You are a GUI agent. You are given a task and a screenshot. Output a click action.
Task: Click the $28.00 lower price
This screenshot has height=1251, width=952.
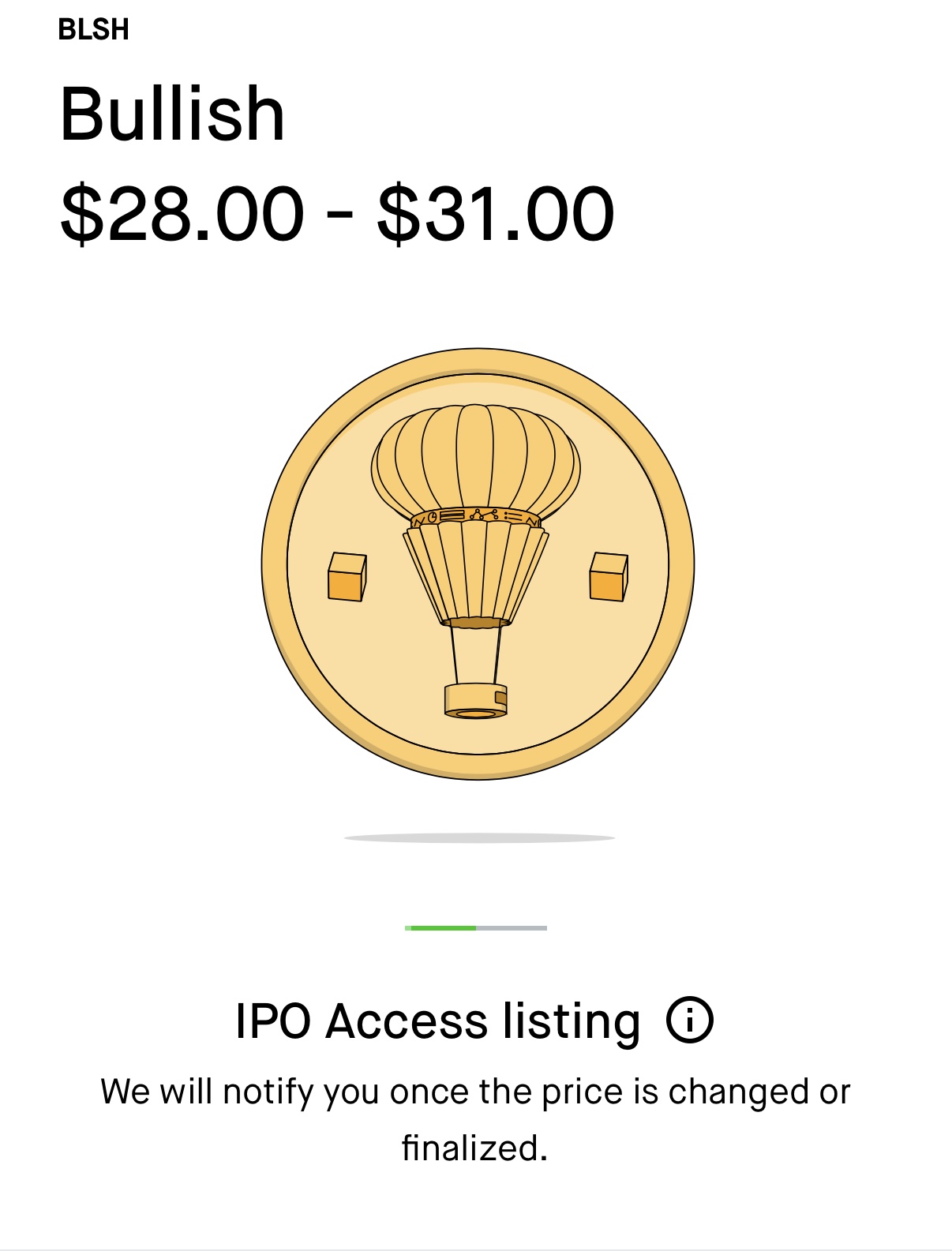(182, 214)
